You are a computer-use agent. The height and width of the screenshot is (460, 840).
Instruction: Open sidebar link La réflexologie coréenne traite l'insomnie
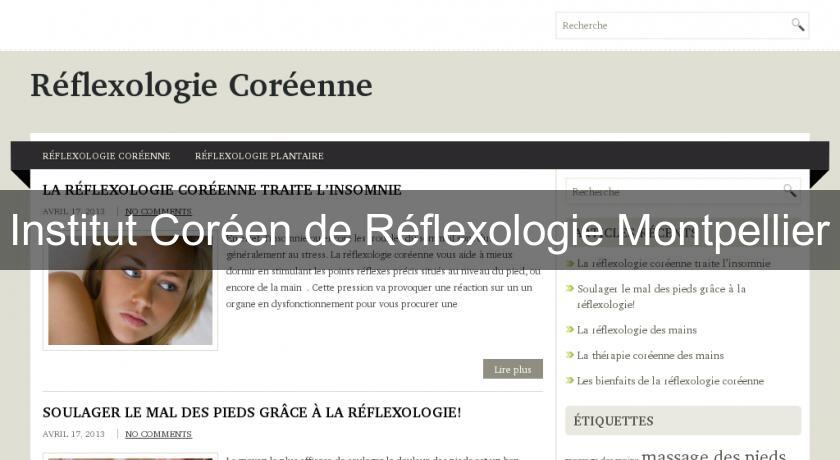(x=673, y=263)
